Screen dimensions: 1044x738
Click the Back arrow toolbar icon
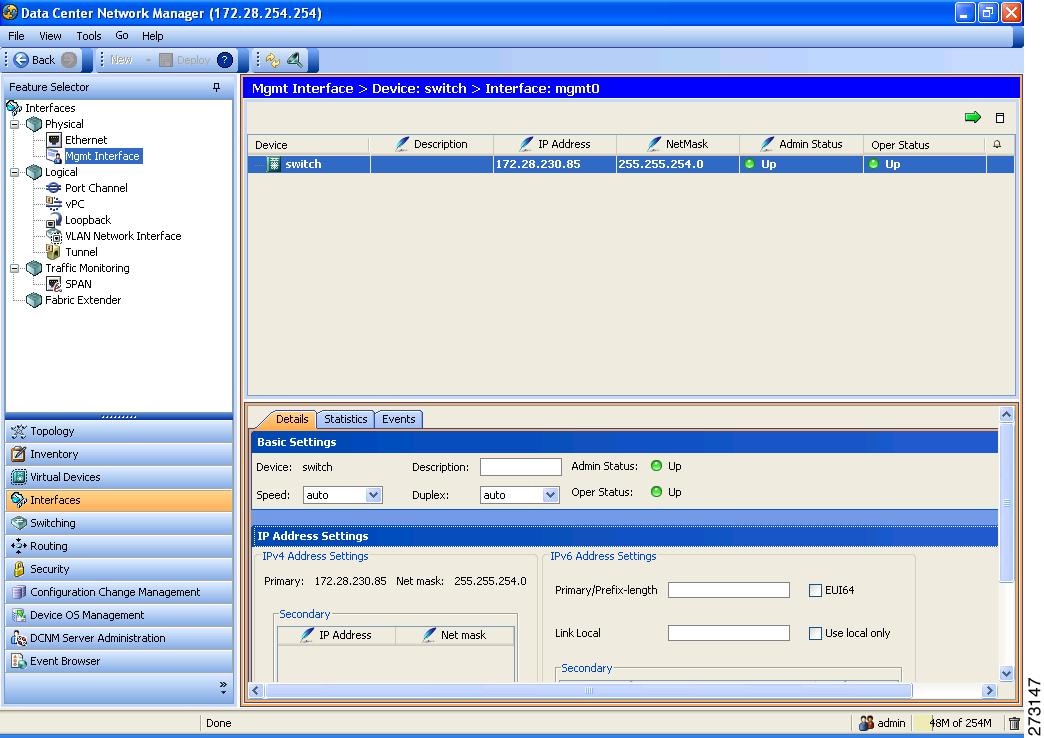tap(21, 60)
